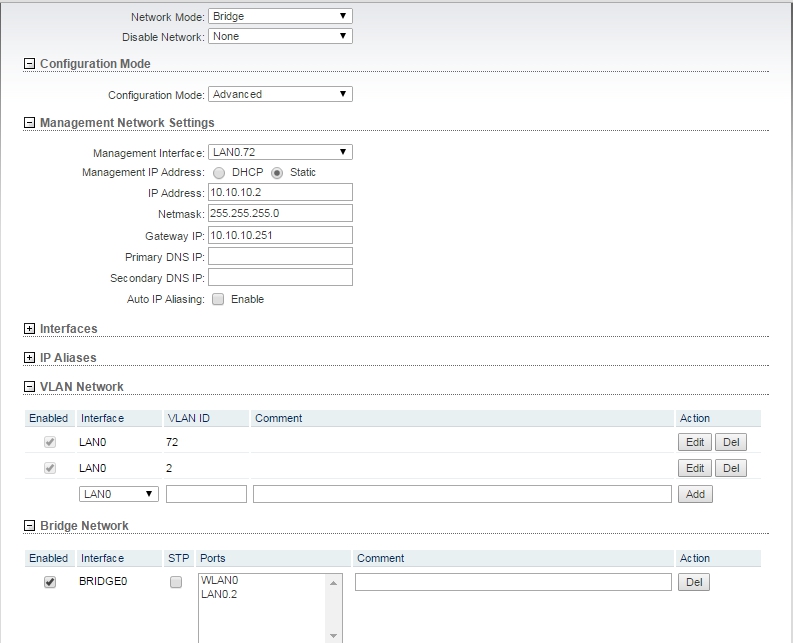
Task: Collapse the VLAN Network section
Action: (29, 387)
